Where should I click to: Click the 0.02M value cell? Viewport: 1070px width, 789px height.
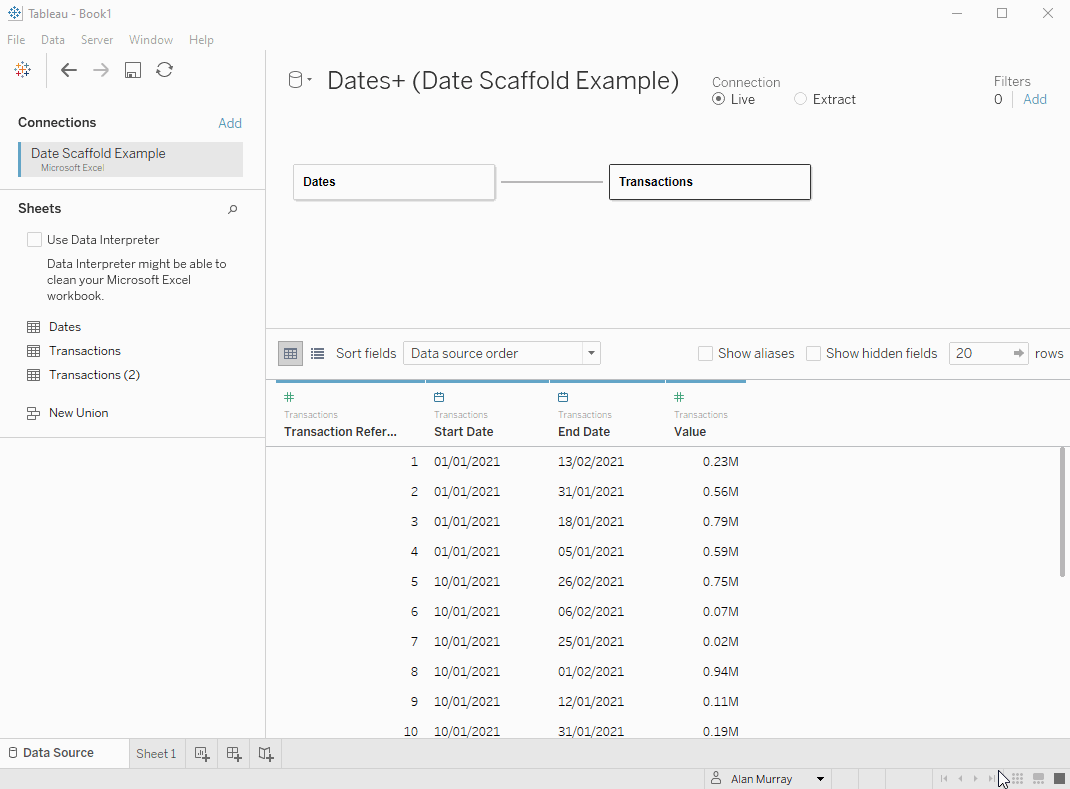[721, 642]
